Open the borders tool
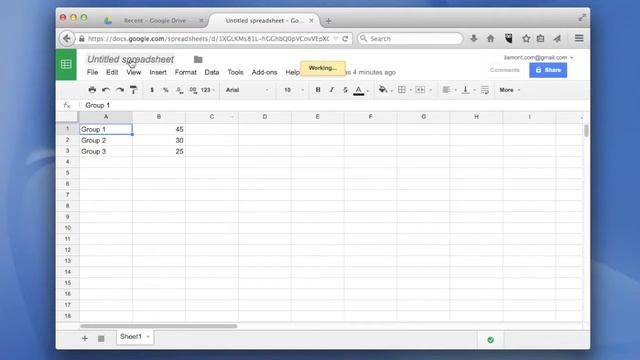 pyautogui.click(x=402, y=90)
